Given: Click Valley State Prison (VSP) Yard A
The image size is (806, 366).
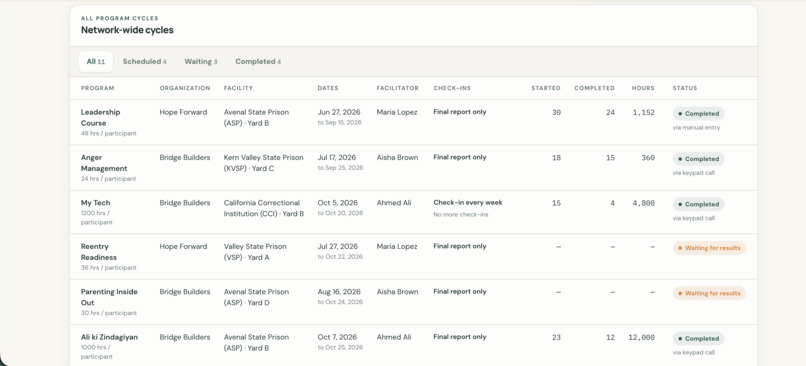Looking at the screenshot, I should coord(255,252).
